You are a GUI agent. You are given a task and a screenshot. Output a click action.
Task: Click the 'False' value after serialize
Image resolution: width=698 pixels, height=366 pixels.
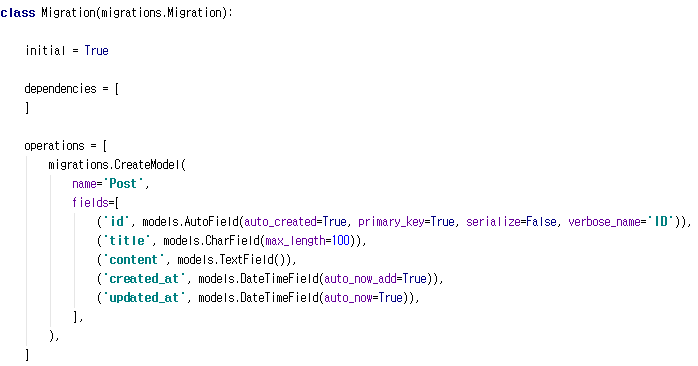(x=541, y=222)
